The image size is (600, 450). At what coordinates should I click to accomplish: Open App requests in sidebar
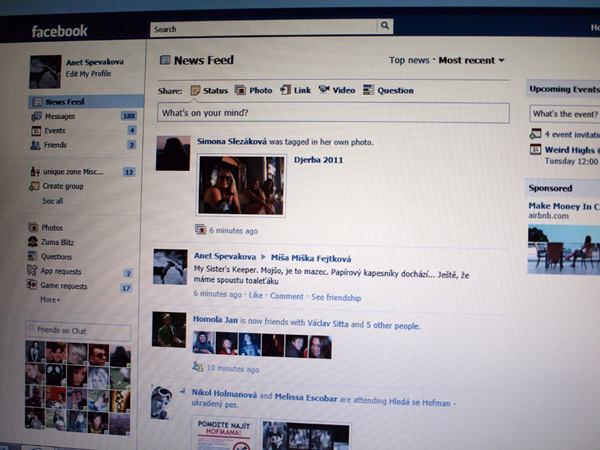[x=61, y=272]
